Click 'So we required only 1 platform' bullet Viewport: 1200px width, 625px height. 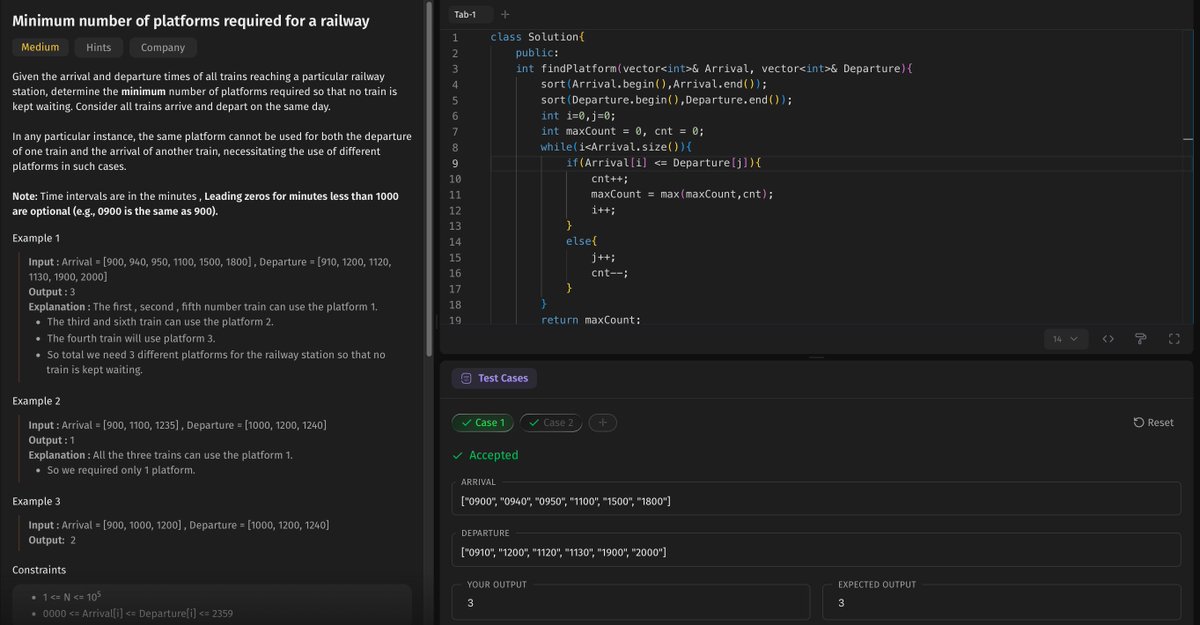[121, 470]
